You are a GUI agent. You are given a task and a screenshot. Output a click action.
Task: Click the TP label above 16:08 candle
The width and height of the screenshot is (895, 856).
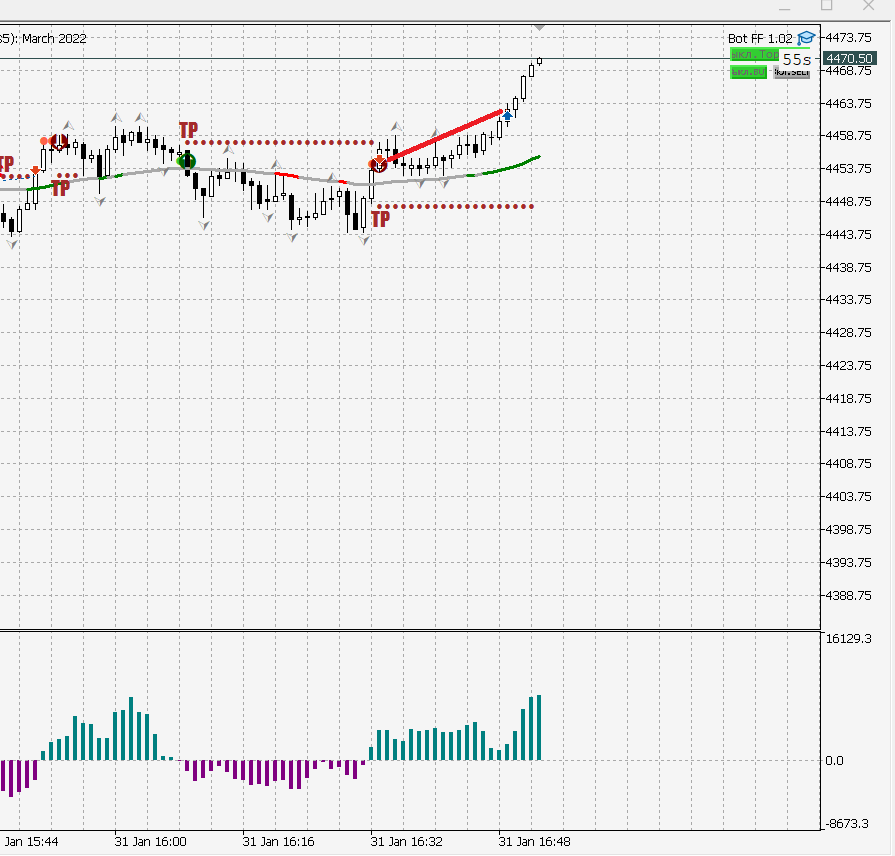[188, 130]
